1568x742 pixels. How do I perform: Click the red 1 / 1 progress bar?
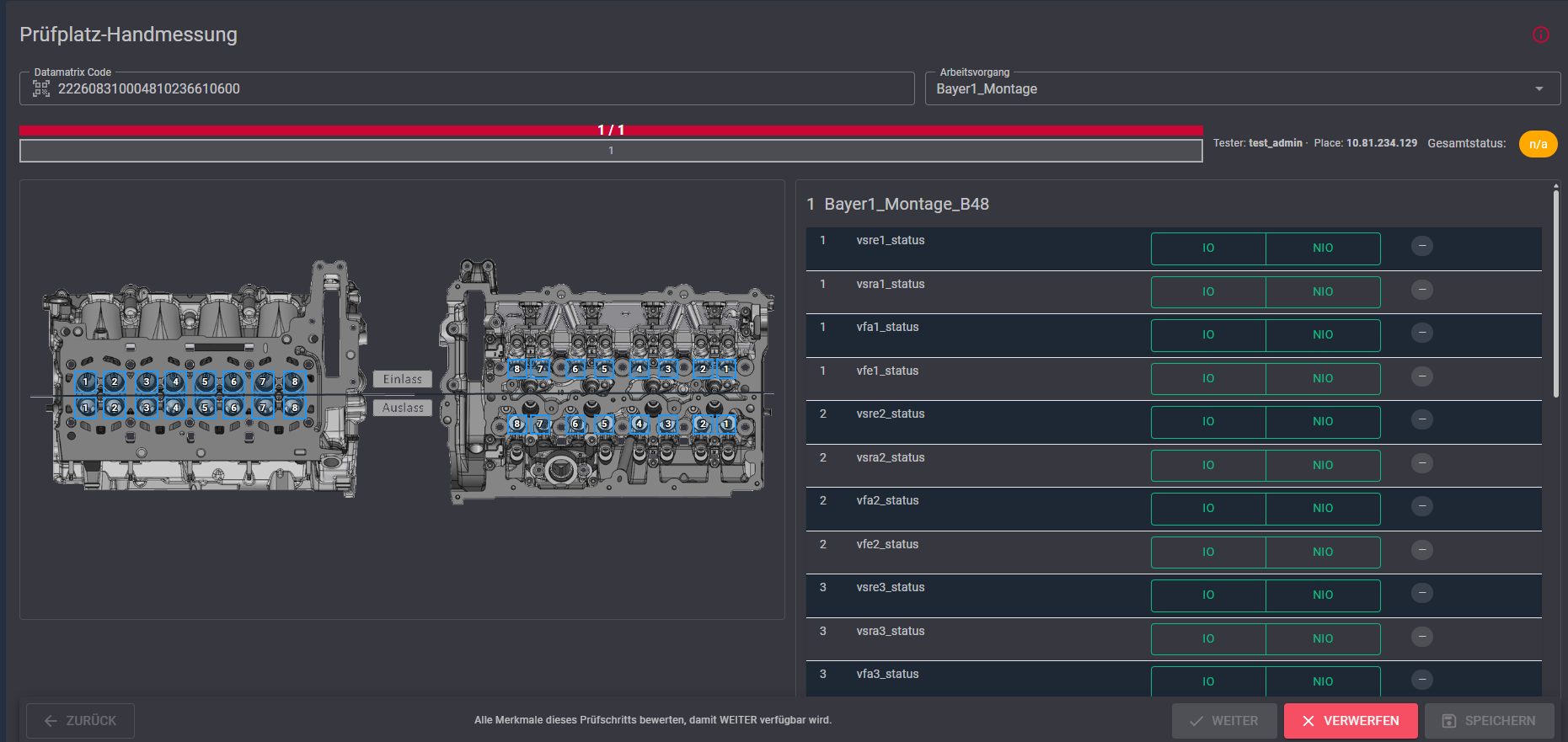click(611, 131)
